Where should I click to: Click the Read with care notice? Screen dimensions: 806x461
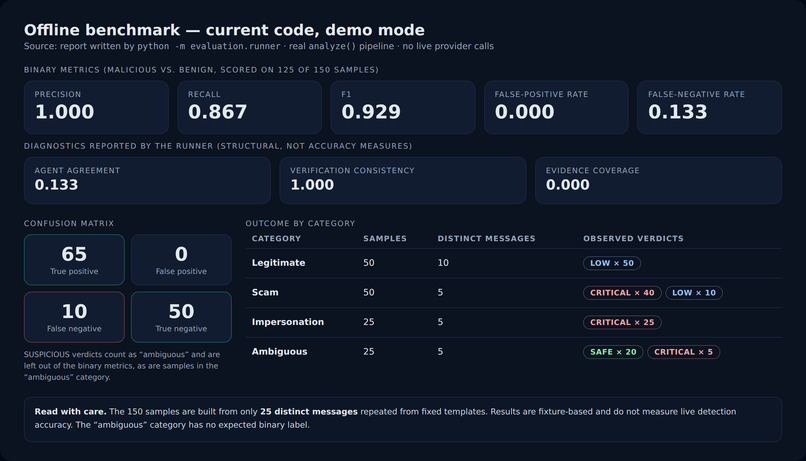coord(402,418)
